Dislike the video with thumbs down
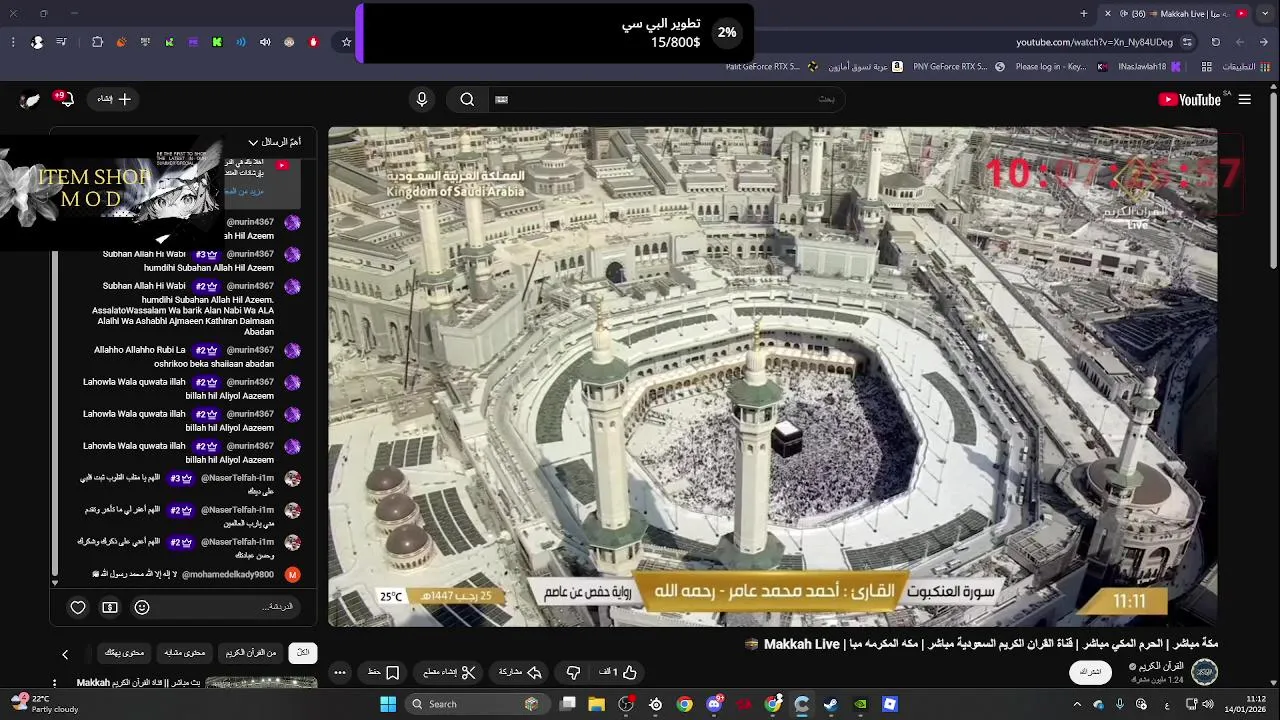Image resolution: width=1280 pixels, height=720 pixels. click(573, 672)
